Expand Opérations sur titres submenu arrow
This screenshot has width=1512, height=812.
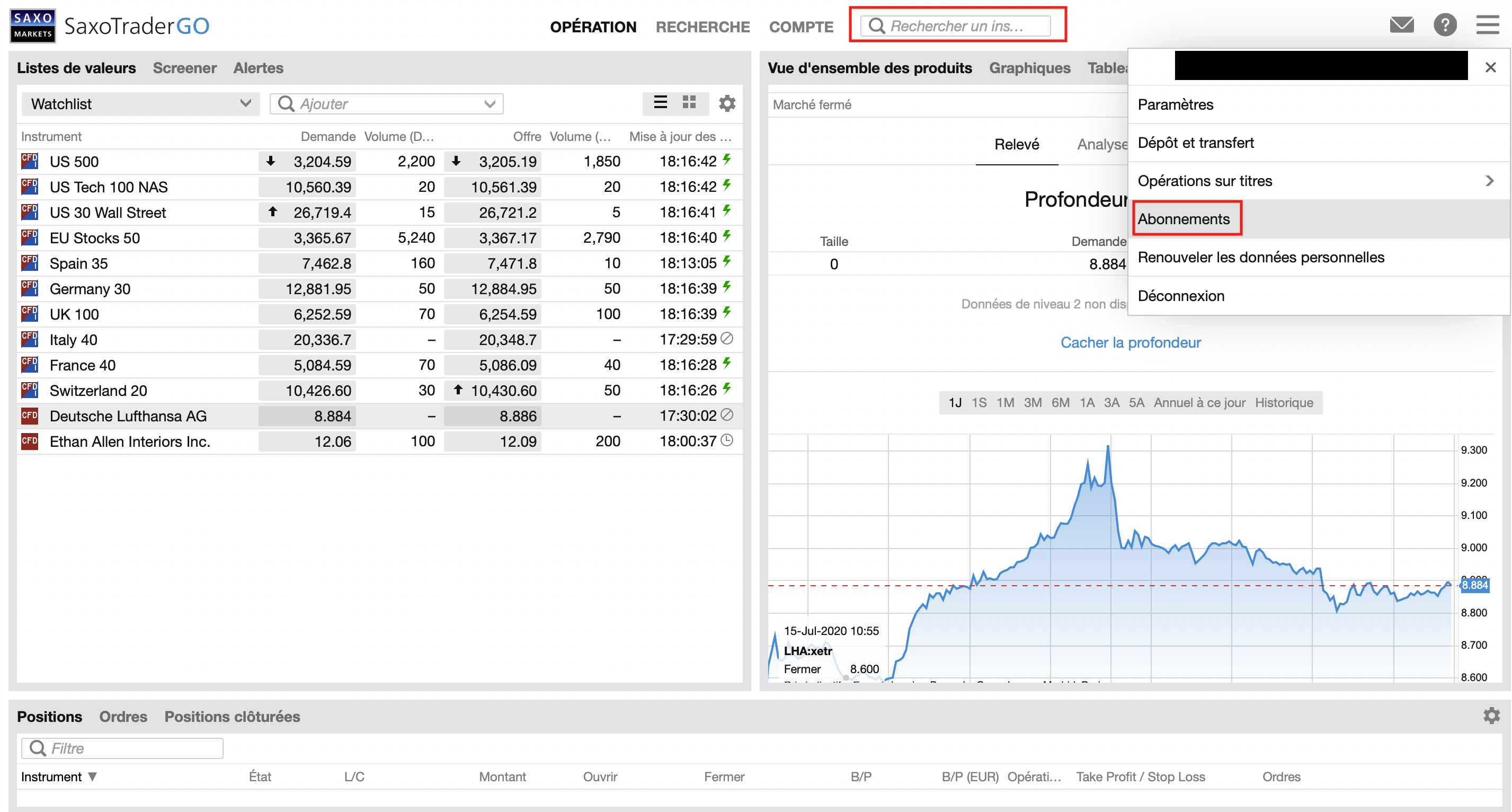pos(1489,181)
